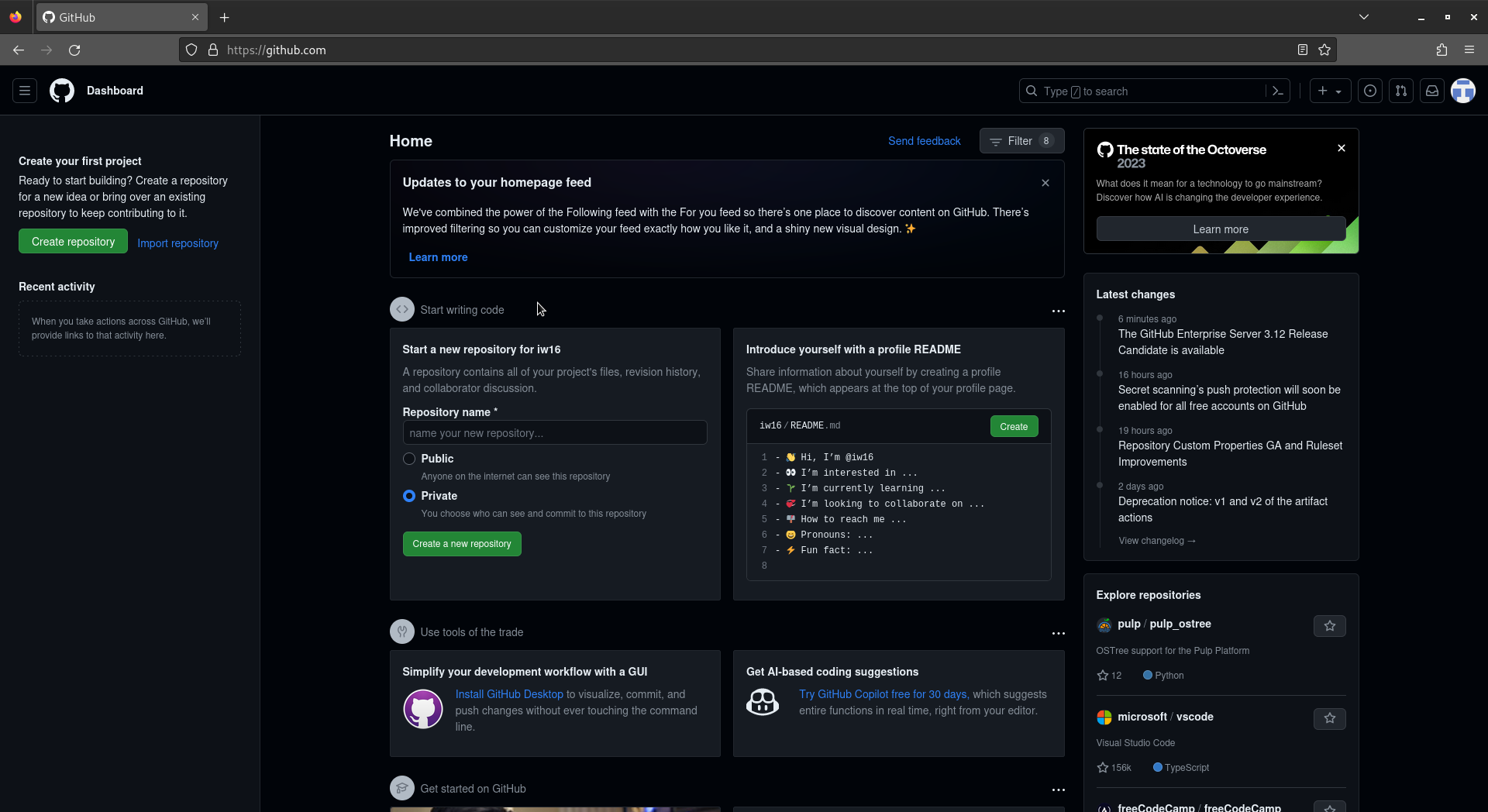Open the global navigation hamburger menu
The height and width of the screenshot is (812, 1488).
pyautogui.click(x=25, y=91)
